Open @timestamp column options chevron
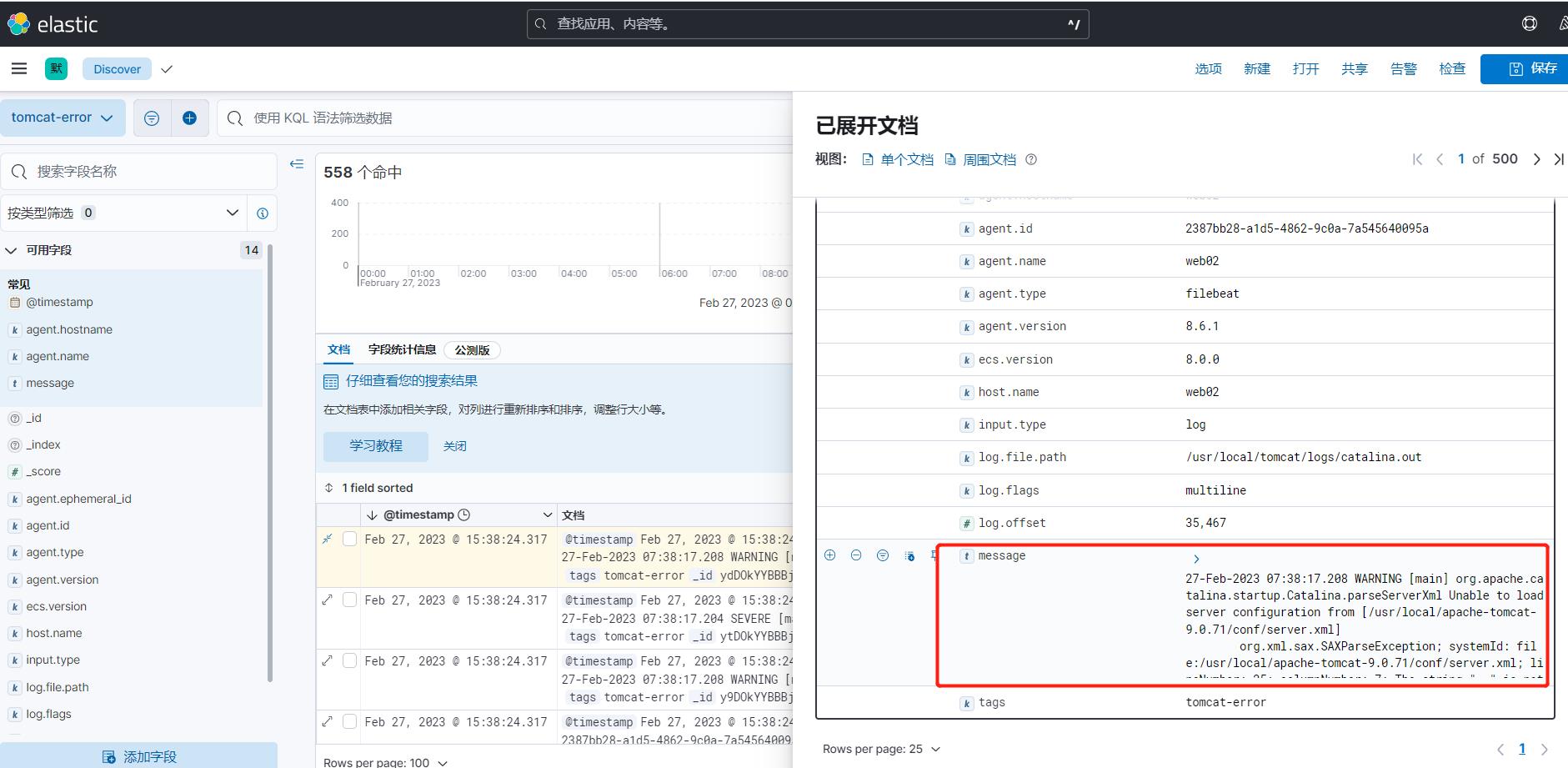 pyautogui.click(x=548, y=515)
